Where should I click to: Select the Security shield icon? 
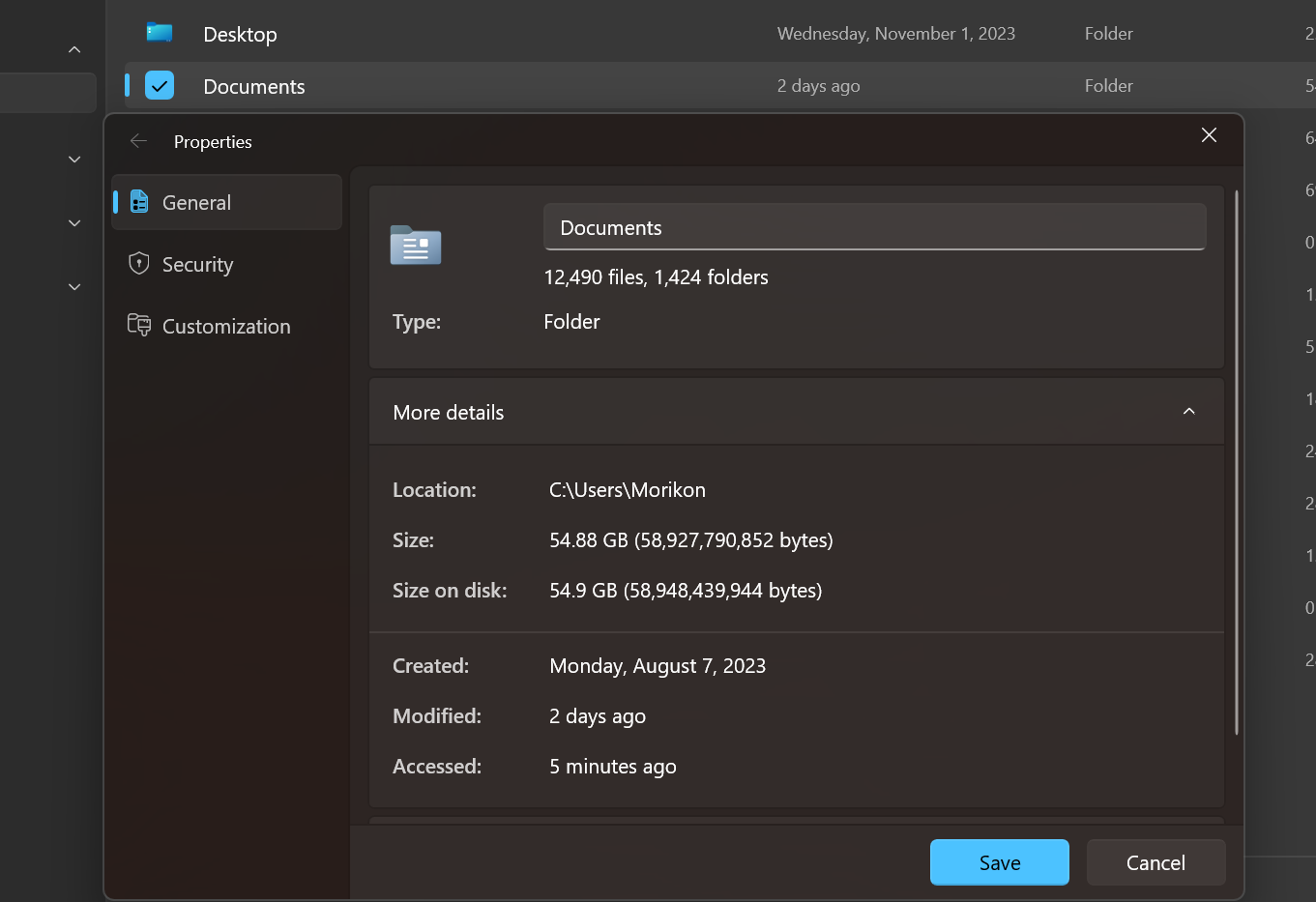point(138,264)
